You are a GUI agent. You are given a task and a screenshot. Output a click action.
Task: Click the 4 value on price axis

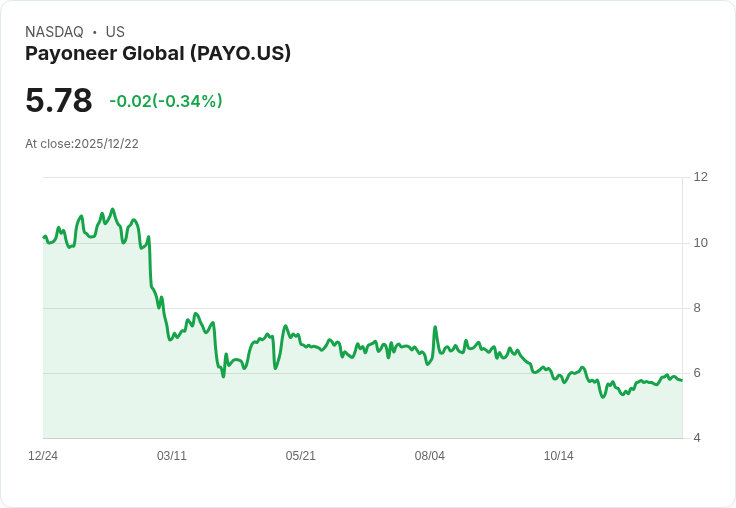(697, 438)
